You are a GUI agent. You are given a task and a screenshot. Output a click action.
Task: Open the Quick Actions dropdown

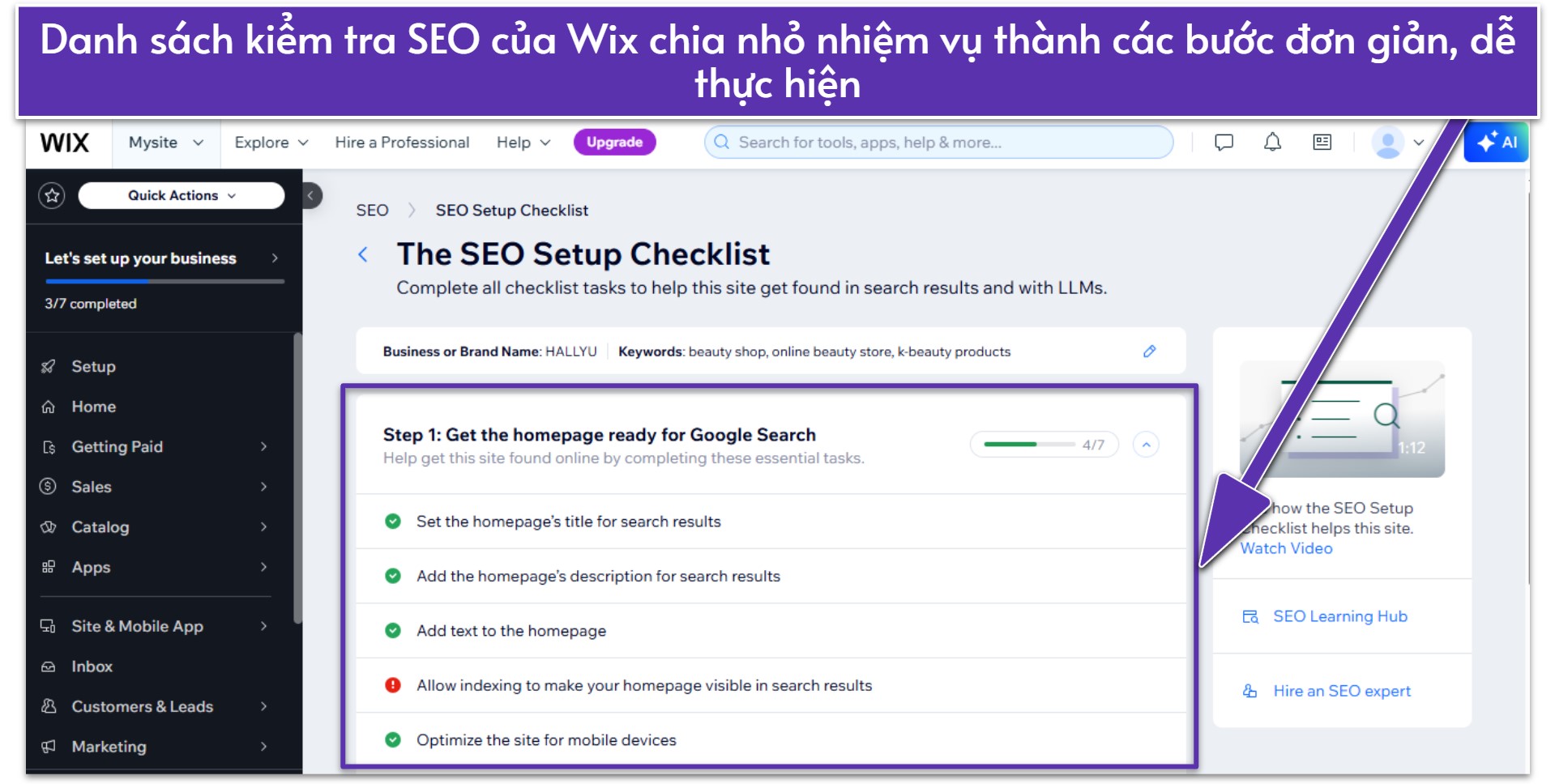(182, 195)
